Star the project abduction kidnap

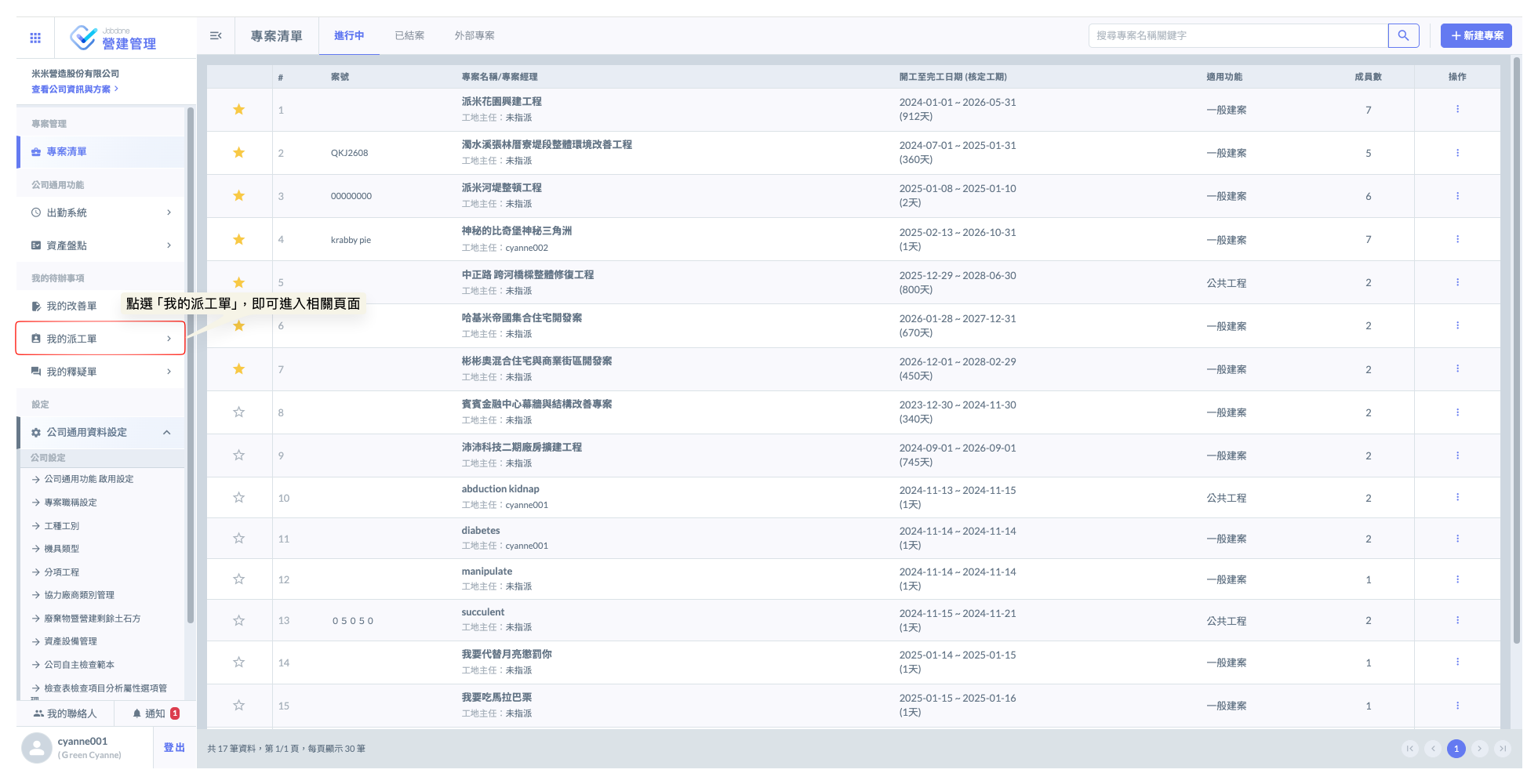[239, 498]
